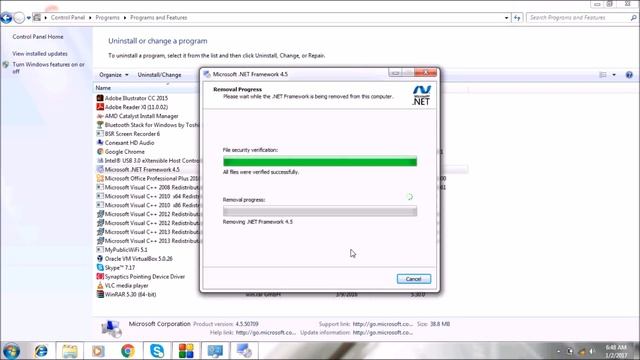Image resolution: width=640 pixels, height=360 pixels.
Task: Click the Back navigation arrow
Action: (x=6, y=18)
